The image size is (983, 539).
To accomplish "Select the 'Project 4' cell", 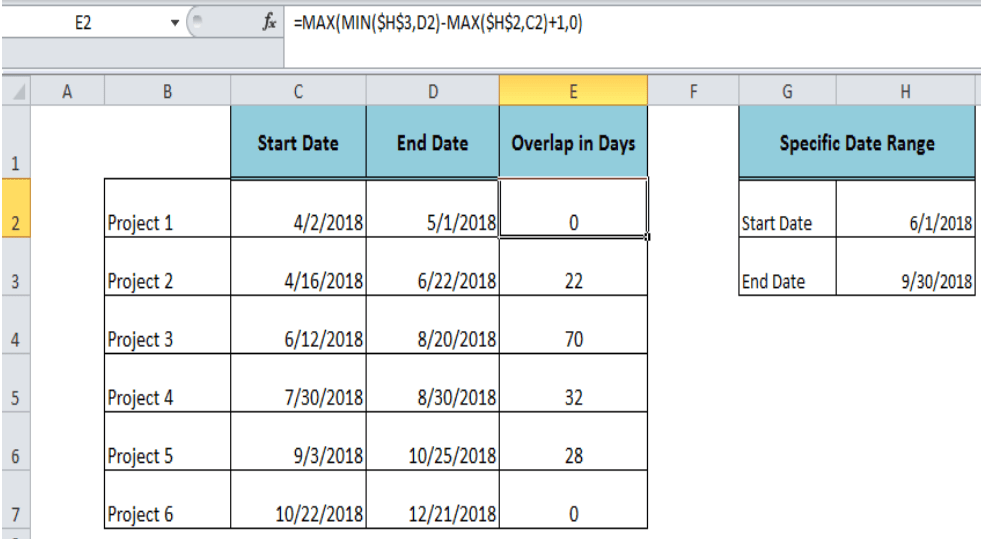I will coord(167,383).
